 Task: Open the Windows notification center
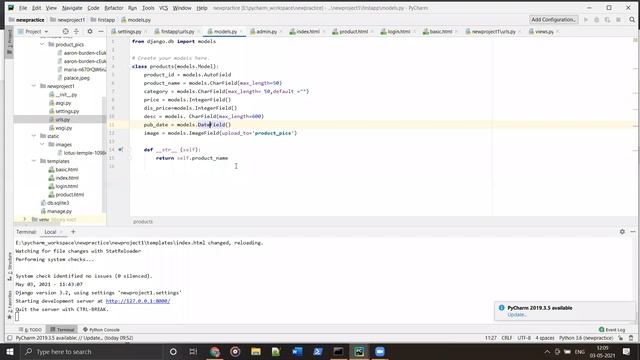627,351
